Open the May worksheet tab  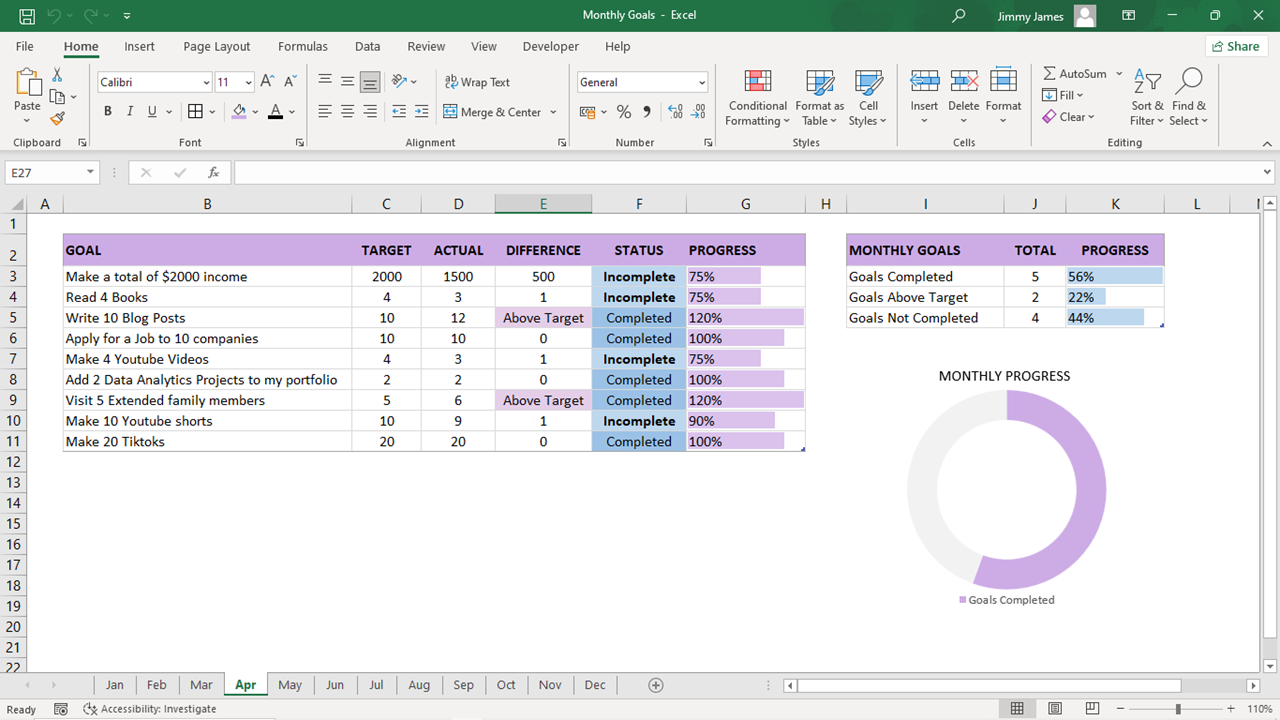point(289,685)
